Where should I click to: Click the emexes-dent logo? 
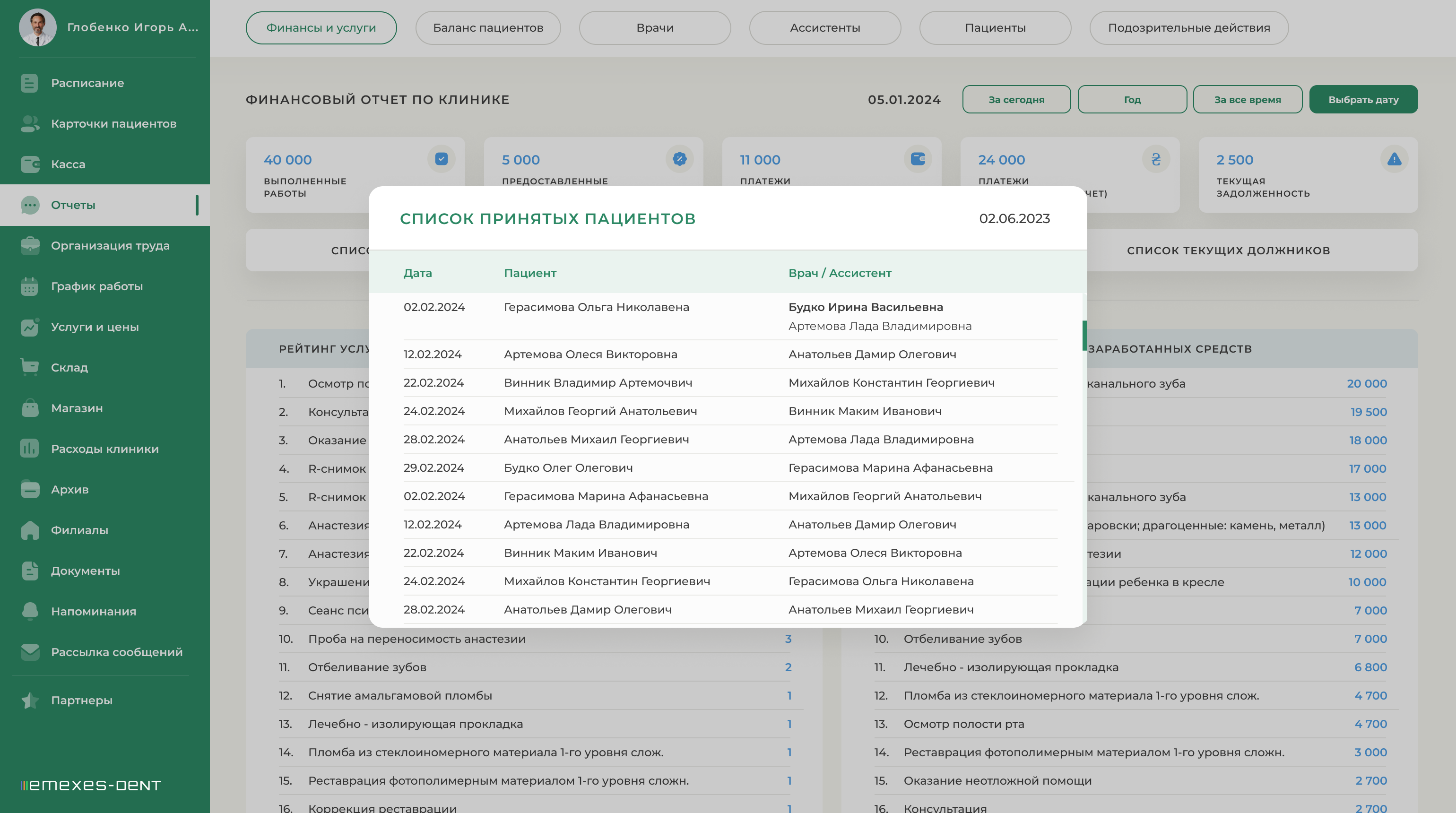click(90, 785)
